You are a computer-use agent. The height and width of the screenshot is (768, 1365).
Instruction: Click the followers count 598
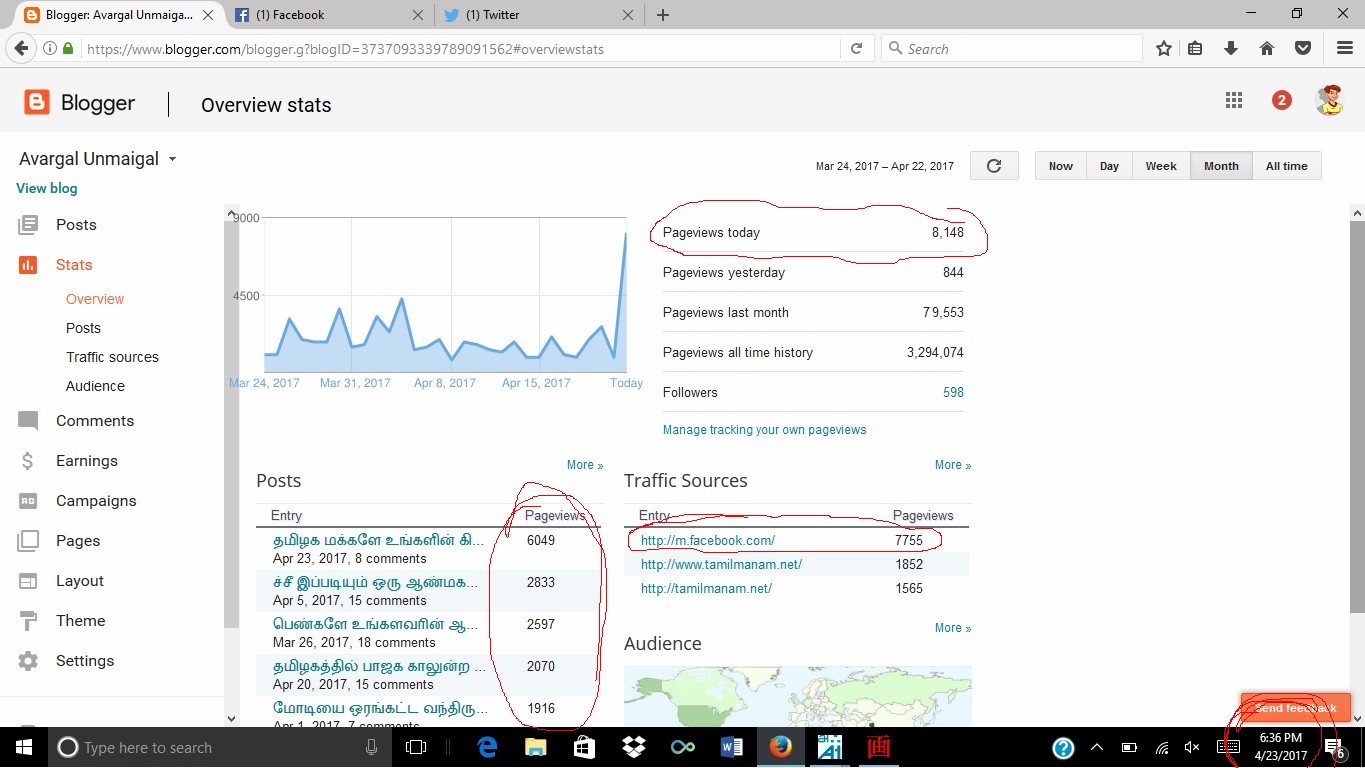[953, 393]
